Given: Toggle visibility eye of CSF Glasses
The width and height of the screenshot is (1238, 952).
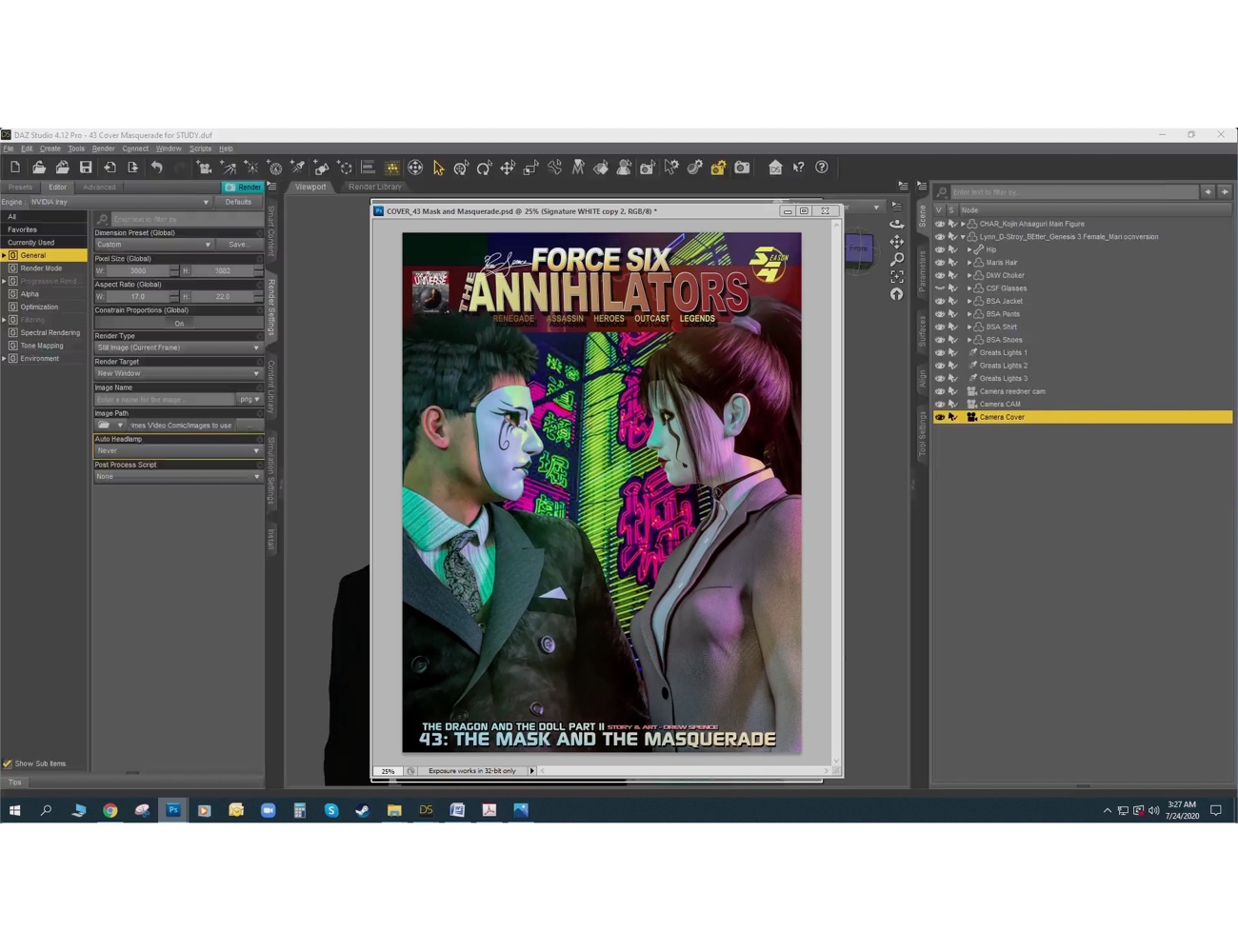Looking at the screenshot, I should [x=940, y=288].
